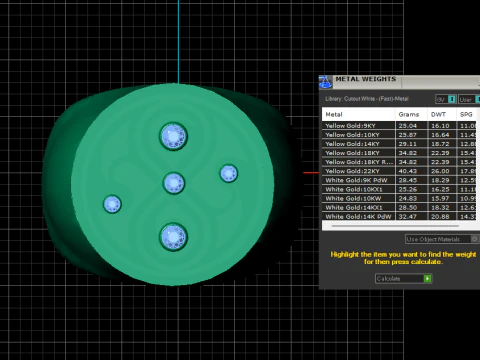Click the 26.00 DWT value

440,171
